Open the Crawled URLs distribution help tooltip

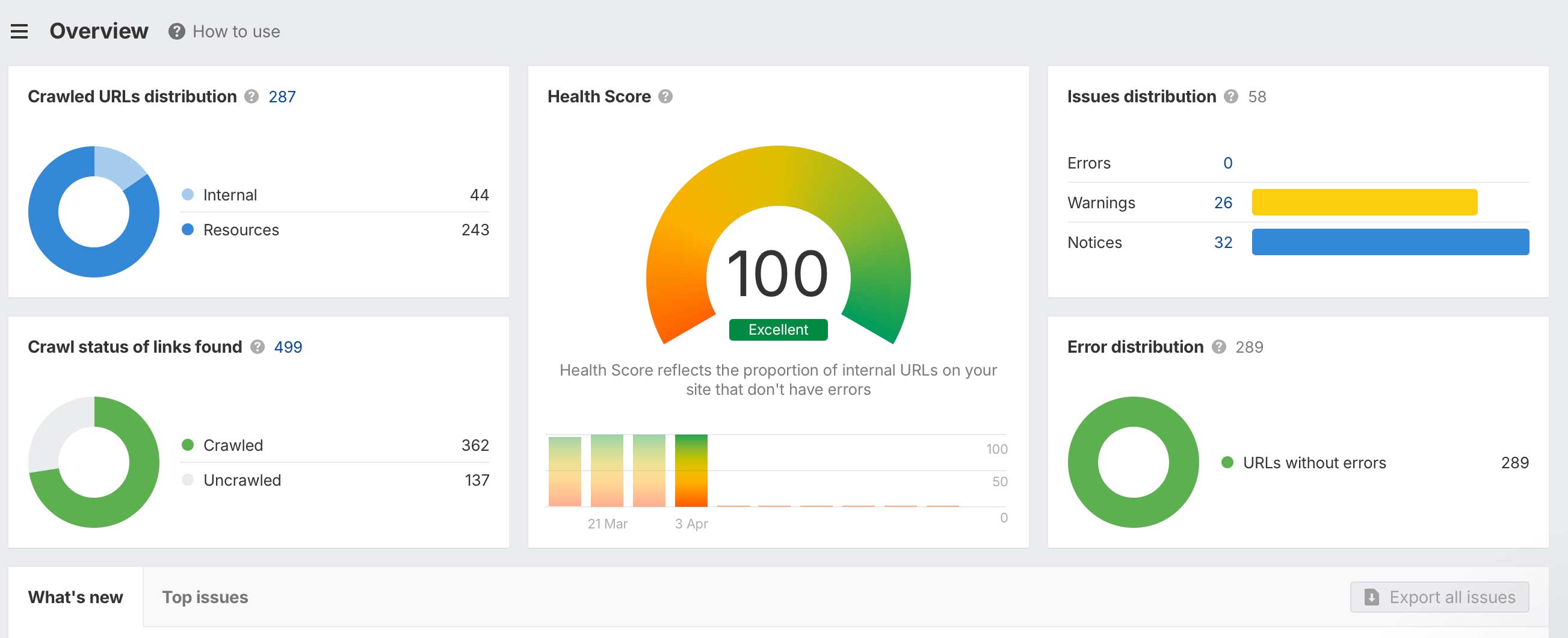click(x=252, y=96)
